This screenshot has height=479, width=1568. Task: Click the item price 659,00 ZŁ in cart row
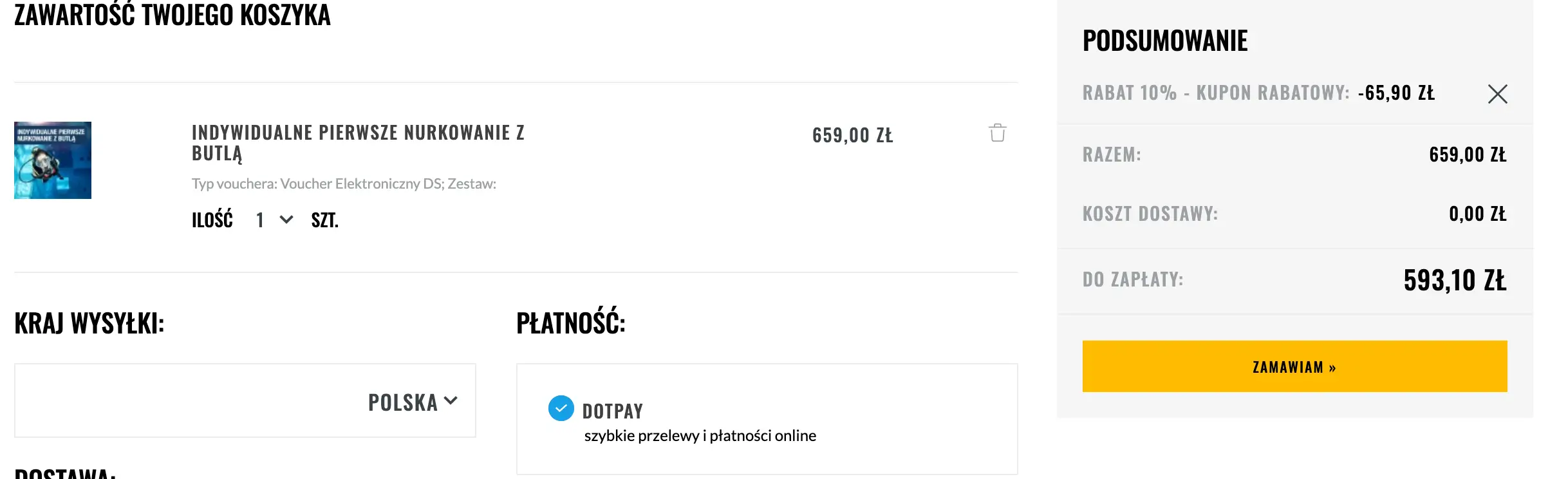(852, 135)
